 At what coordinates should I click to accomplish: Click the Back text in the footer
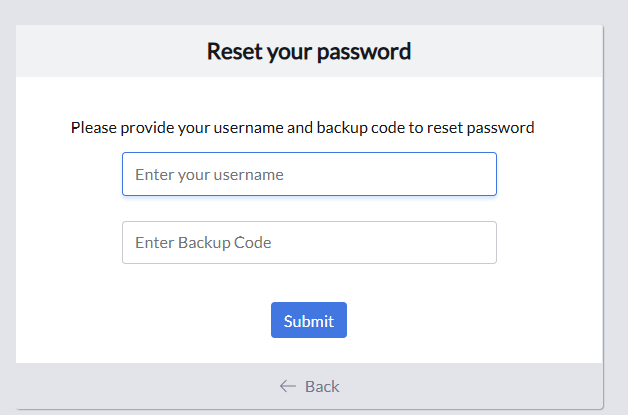[x=322, y=386]
